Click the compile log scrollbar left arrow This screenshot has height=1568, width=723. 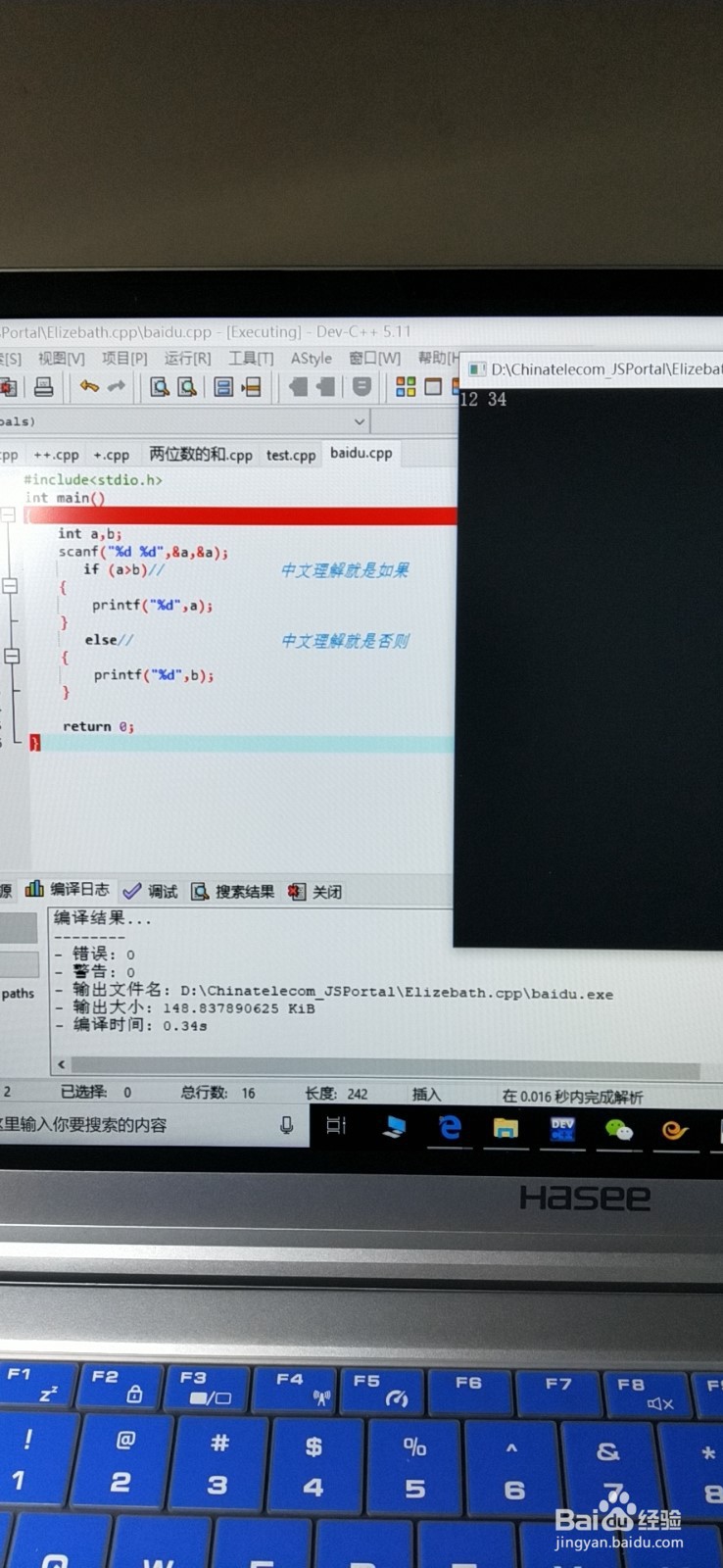tap(62, 1064)
